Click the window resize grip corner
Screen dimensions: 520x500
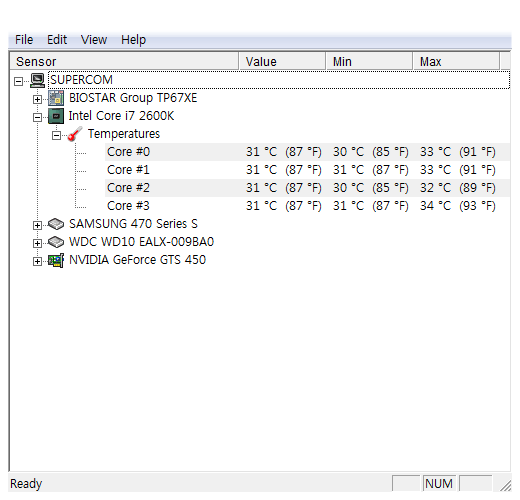click(x=506, y=486)
